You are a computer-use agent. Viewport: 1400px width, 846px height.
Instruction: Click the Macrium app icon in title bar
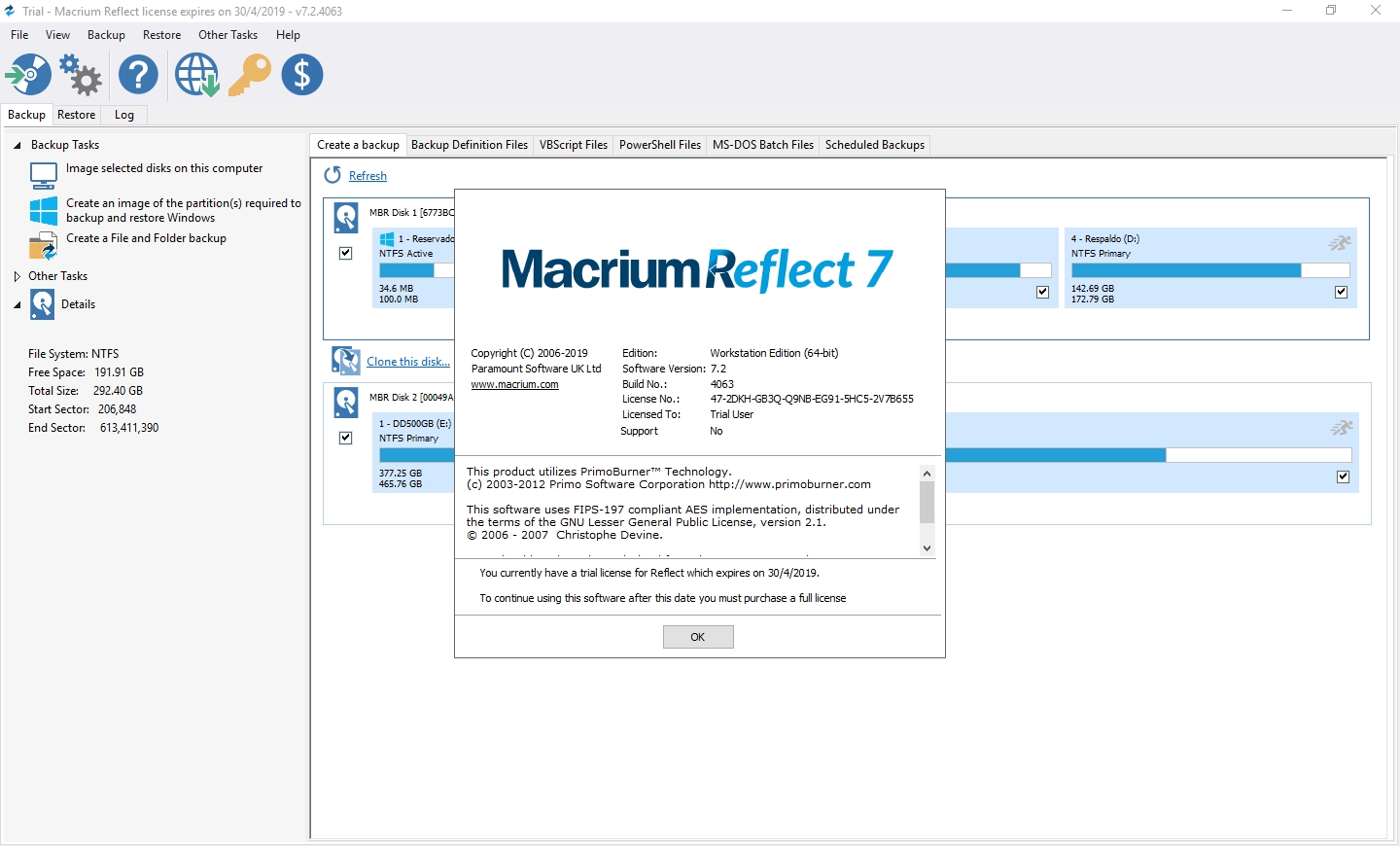click(11, 11)
